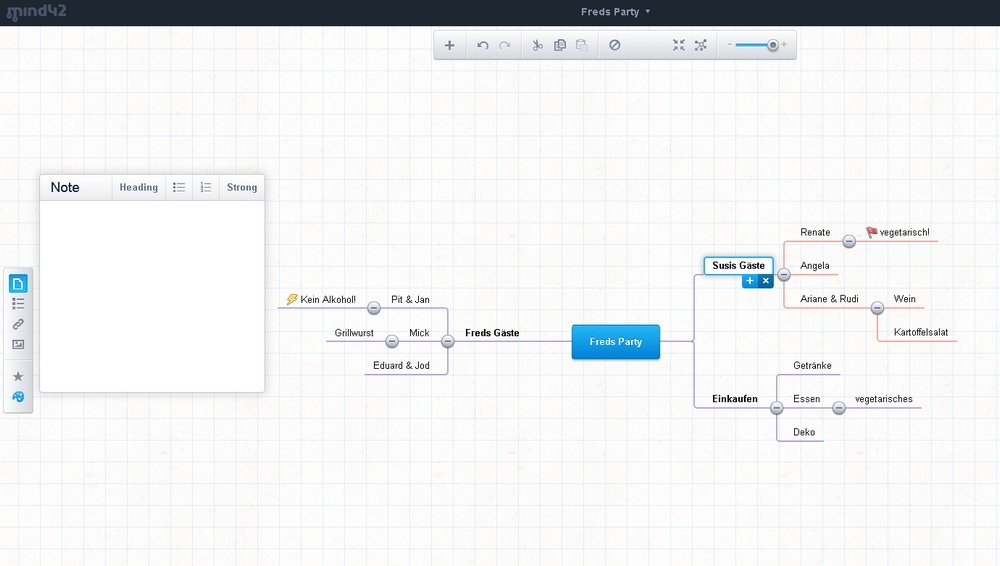
Task: Select the Getränke node
Action: (812, 366)
